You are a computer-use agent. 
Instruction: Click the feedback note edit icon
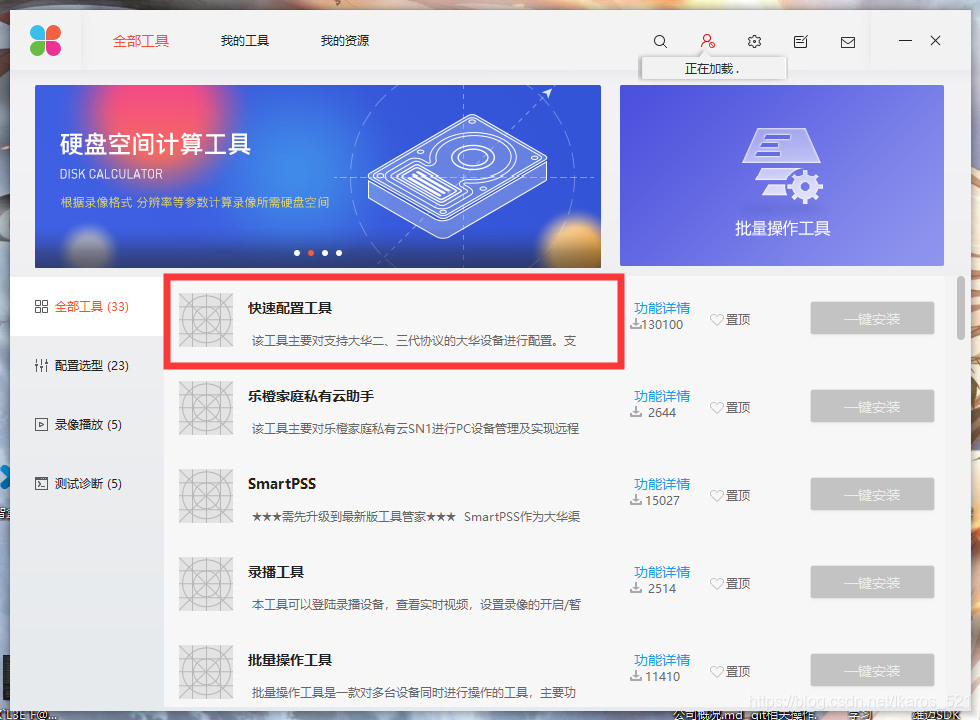[801, 41]
